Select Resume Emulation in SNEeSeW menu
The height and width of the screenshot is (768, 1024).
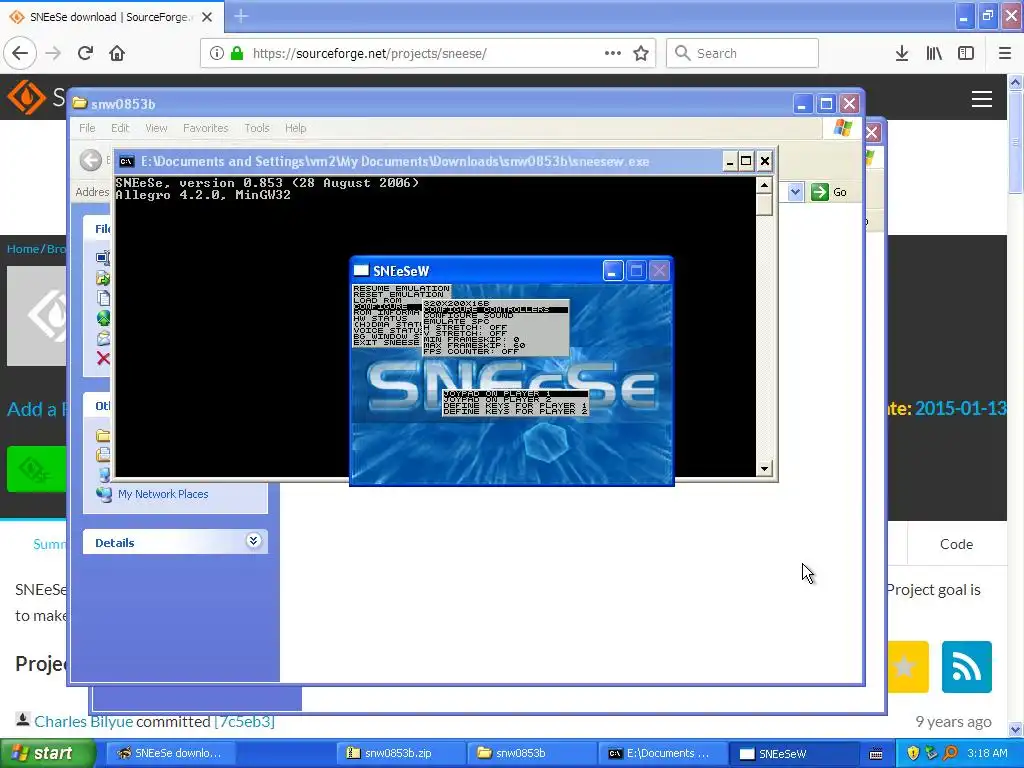coord(401,288)
